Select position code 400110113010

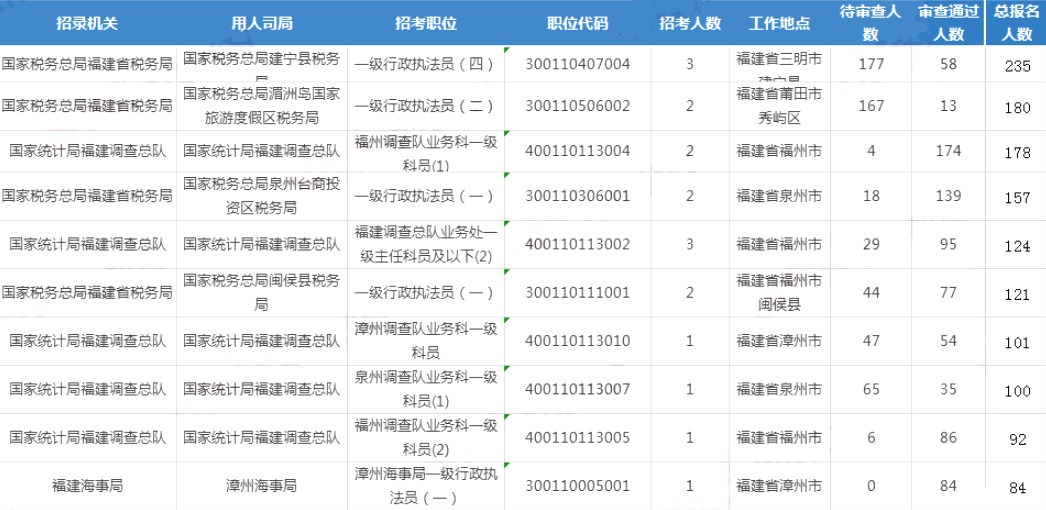coord(578,341)
